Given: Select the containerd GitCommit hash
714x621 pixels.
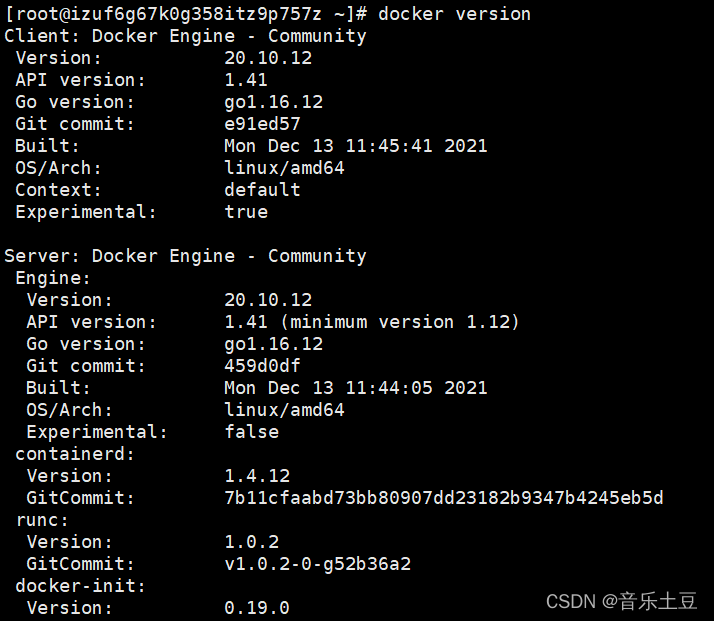Looking at the screenshot, I should 444,498.
